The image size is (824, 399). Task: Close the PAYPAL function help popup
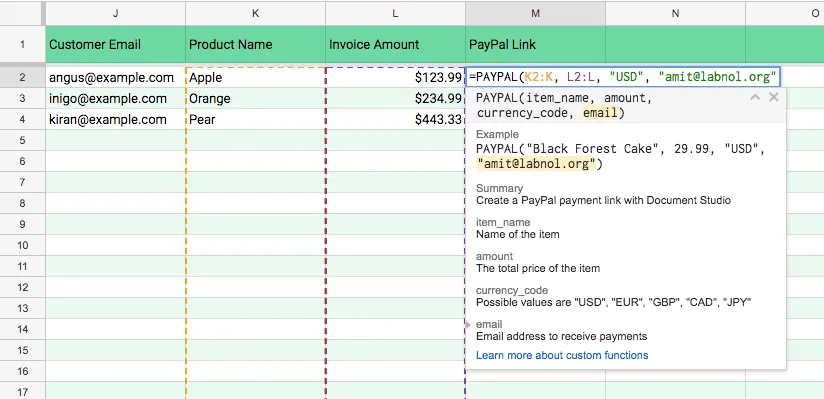pyautogui.click(x=774, y=97)
